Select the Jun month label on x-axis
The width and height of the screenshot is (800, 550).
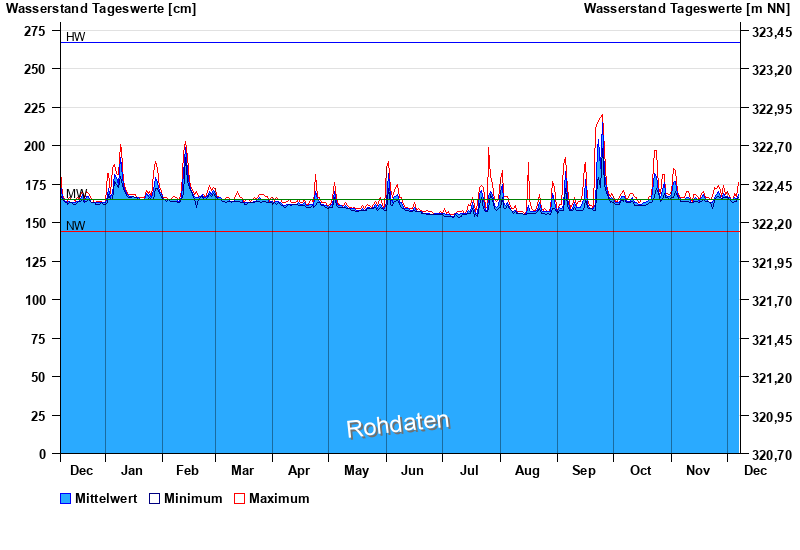click(x=413, y=470)
